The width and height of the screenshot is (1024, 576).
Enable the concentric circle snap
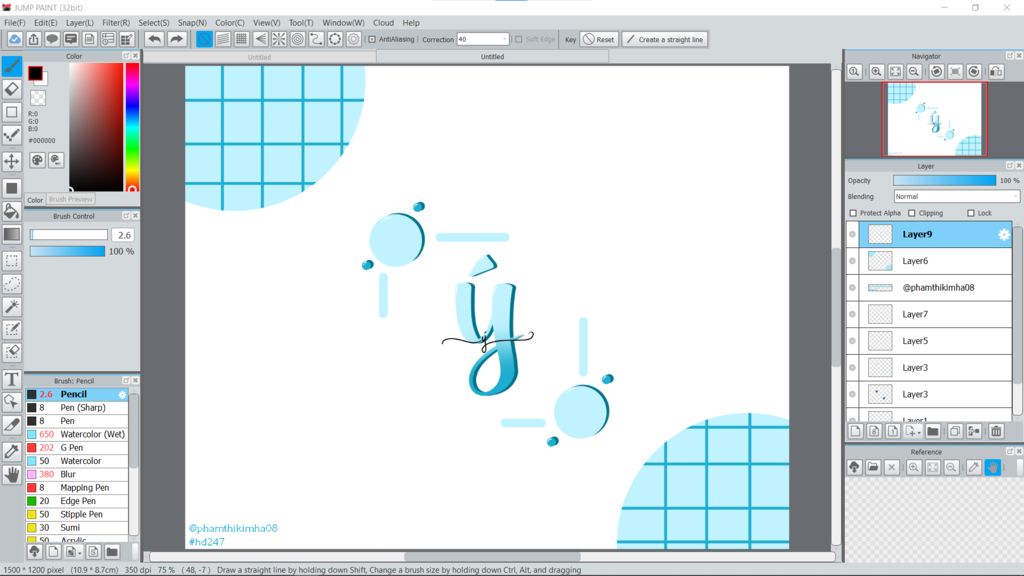[x=298, y=39]
